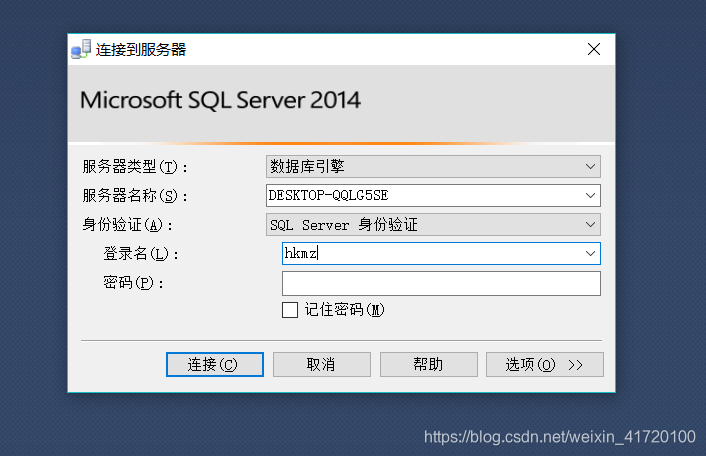Click the empty 密码 password field
The width and height of the screenshot is (706, 456).
[x=441, y=283]
